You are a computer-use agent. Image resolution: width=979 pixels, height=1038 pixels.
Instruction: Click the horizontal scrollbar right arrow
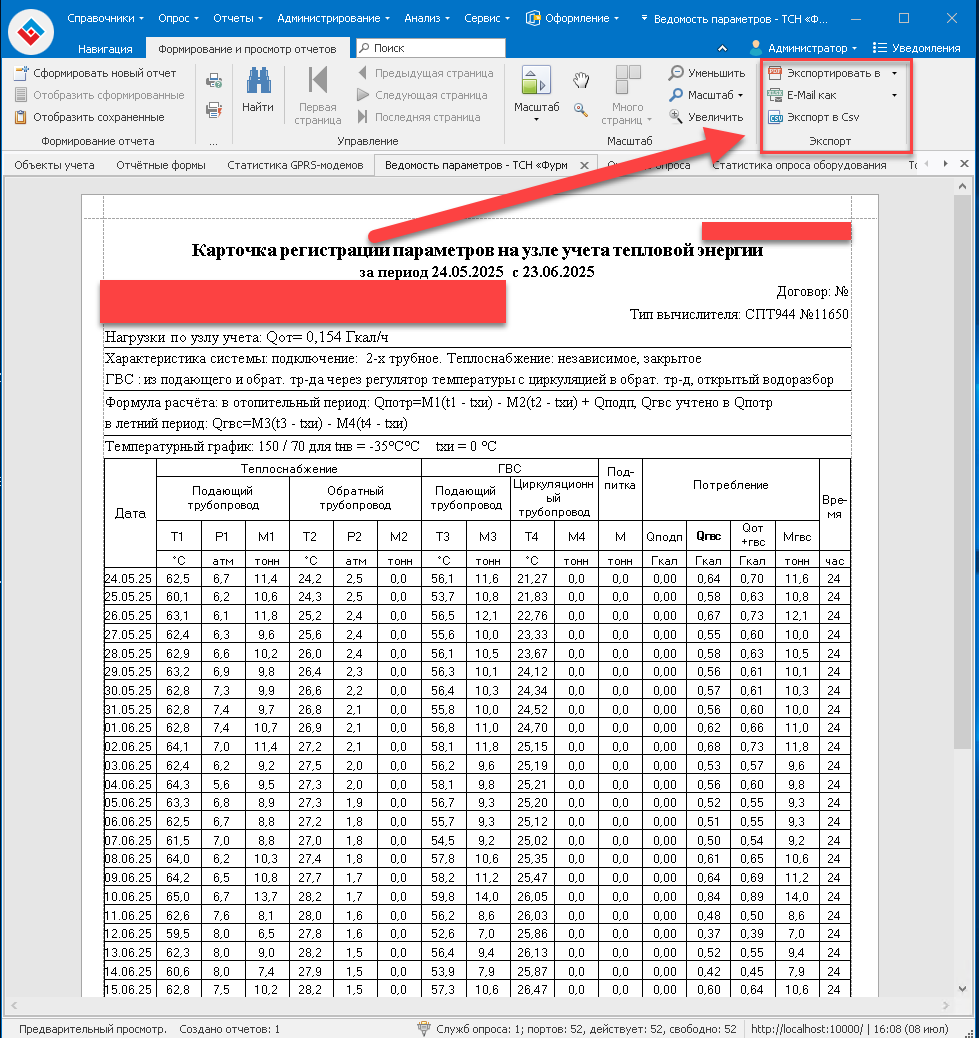point(945,1005)
